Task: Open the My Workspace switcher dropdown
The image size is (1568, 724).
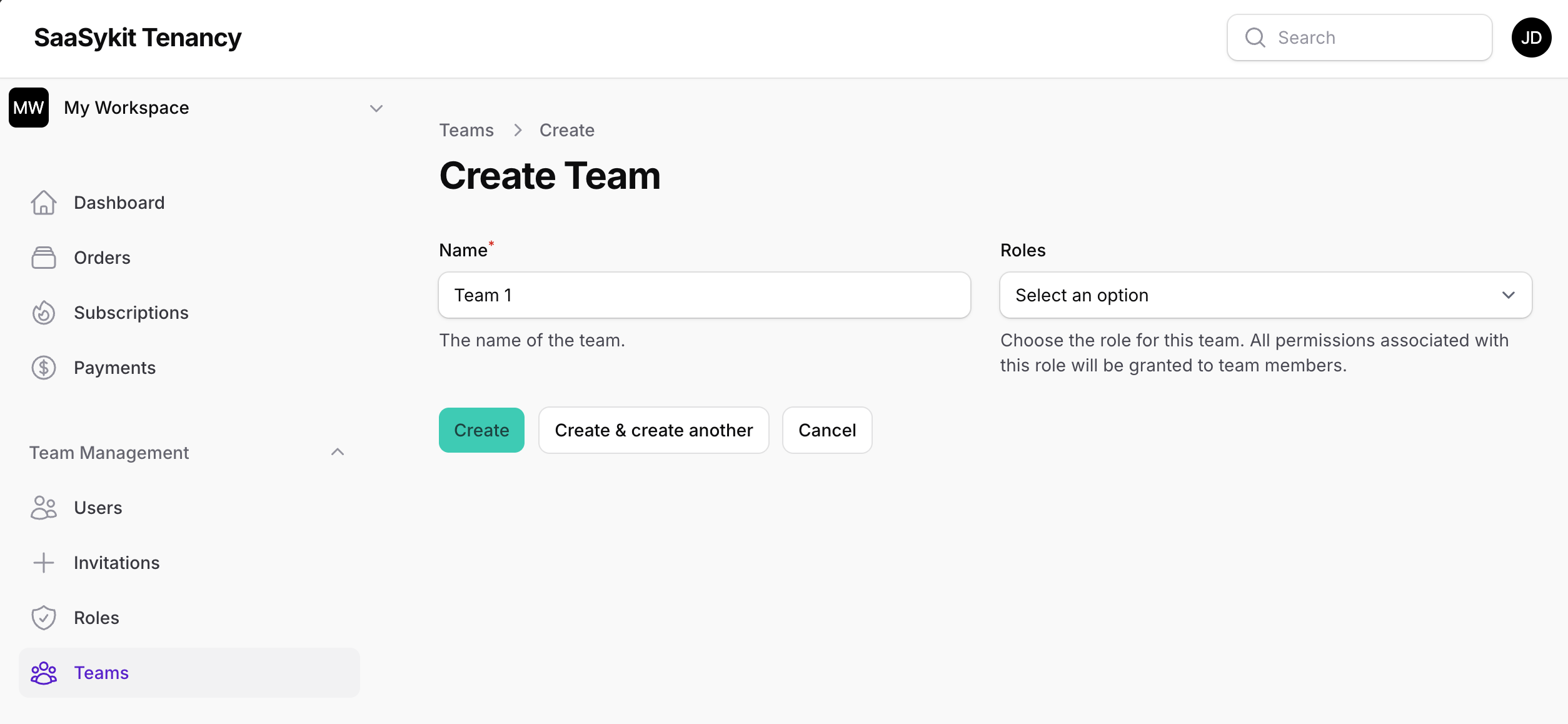Action: (376, 108)
